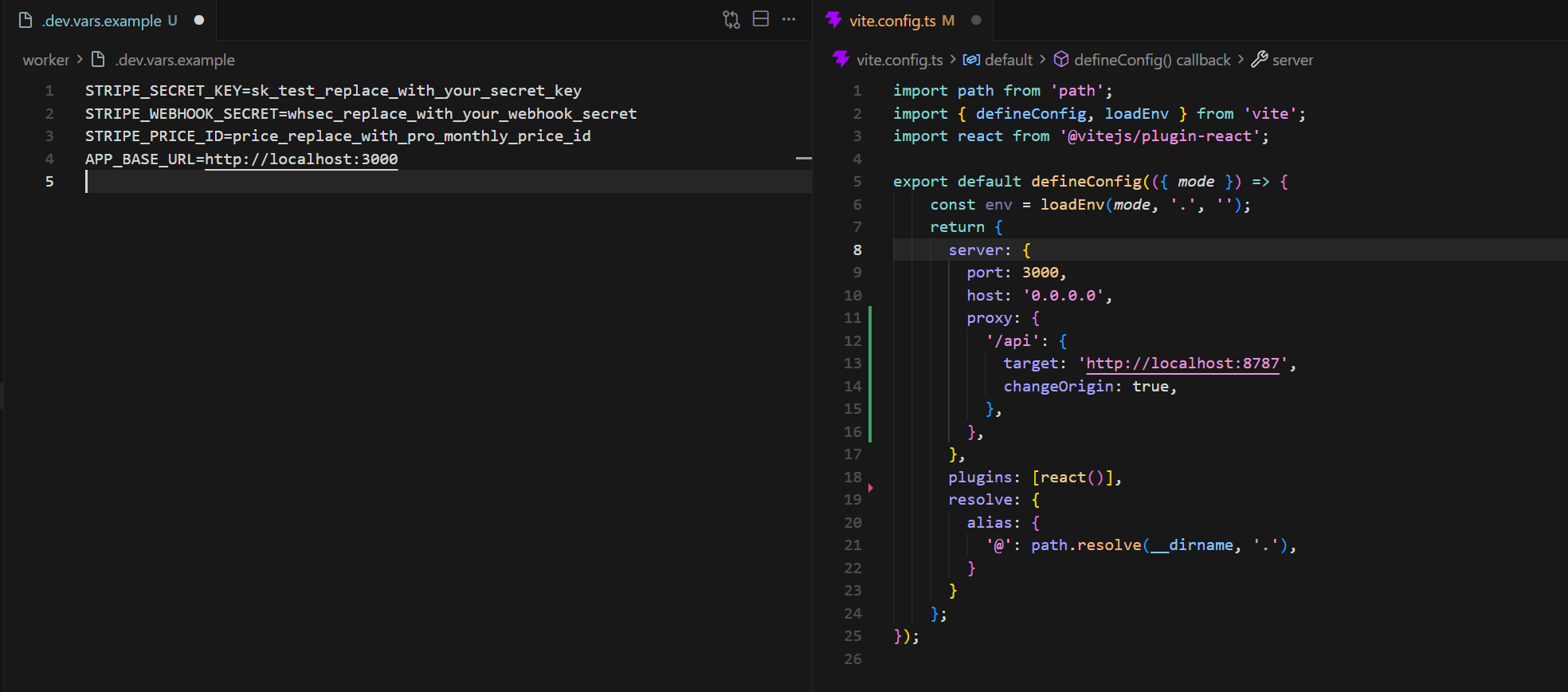Close the .dev.vars.example tab via unsaved dot
The image size is (1568, 692).
click(x=199, y=20)
